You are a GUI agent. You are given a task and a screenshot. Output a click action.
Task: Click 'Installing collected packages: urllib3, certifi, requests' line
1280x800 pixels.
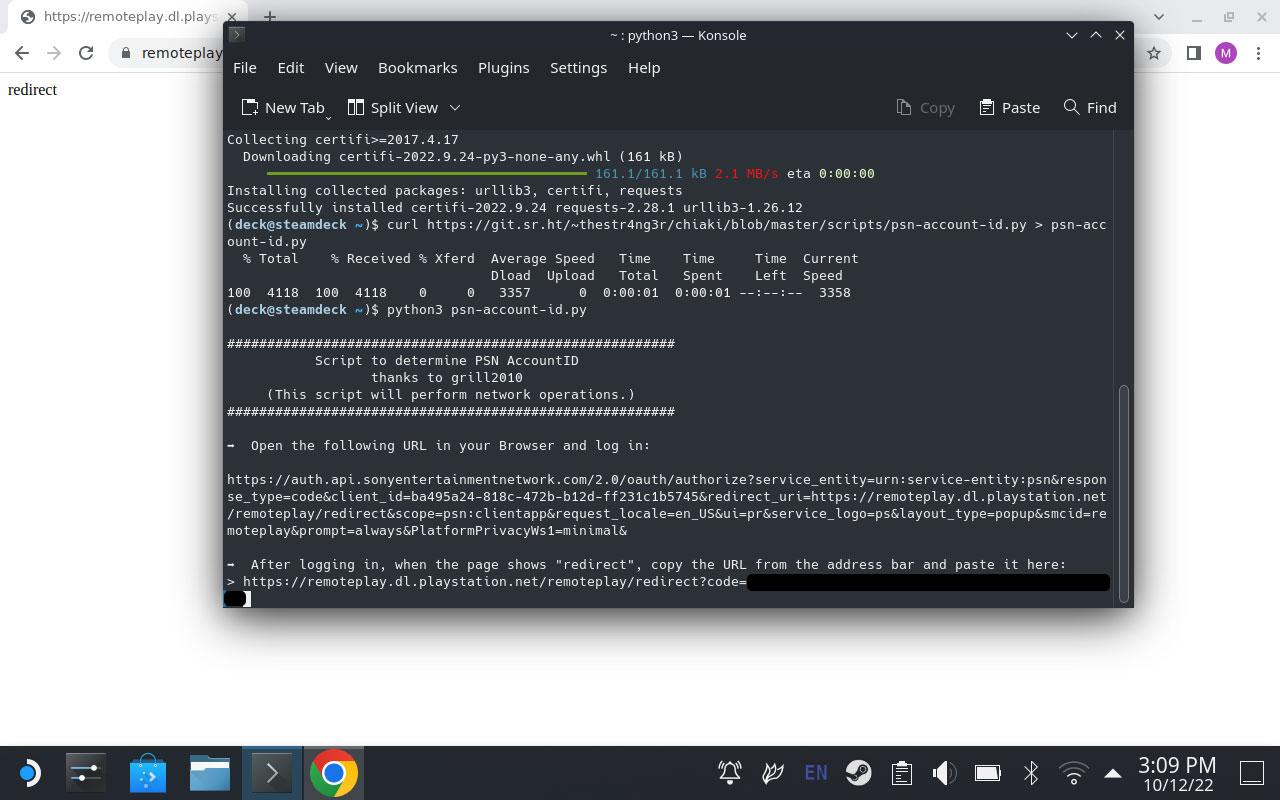pyautogui.click(x=454, y=191)
